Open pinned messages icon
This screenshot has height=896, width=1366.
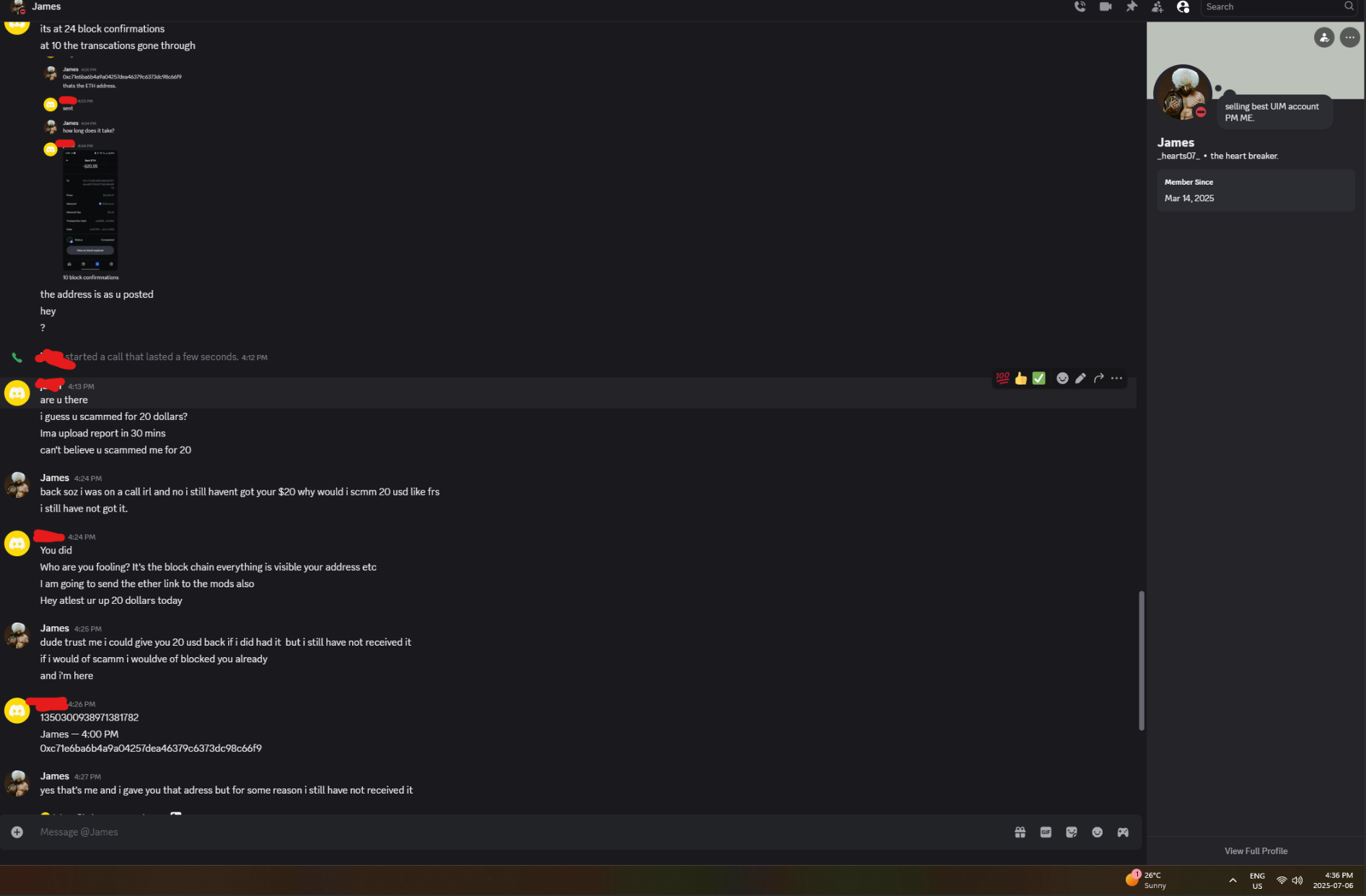(1131, 6)
